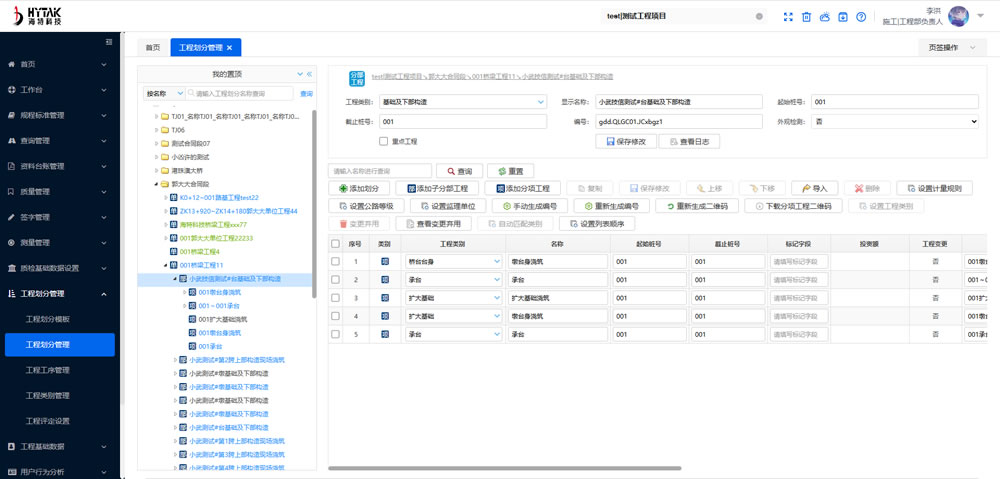Click the 查看日志 button
Viewport: 1000px width, 479px height.
coord(689,142)
